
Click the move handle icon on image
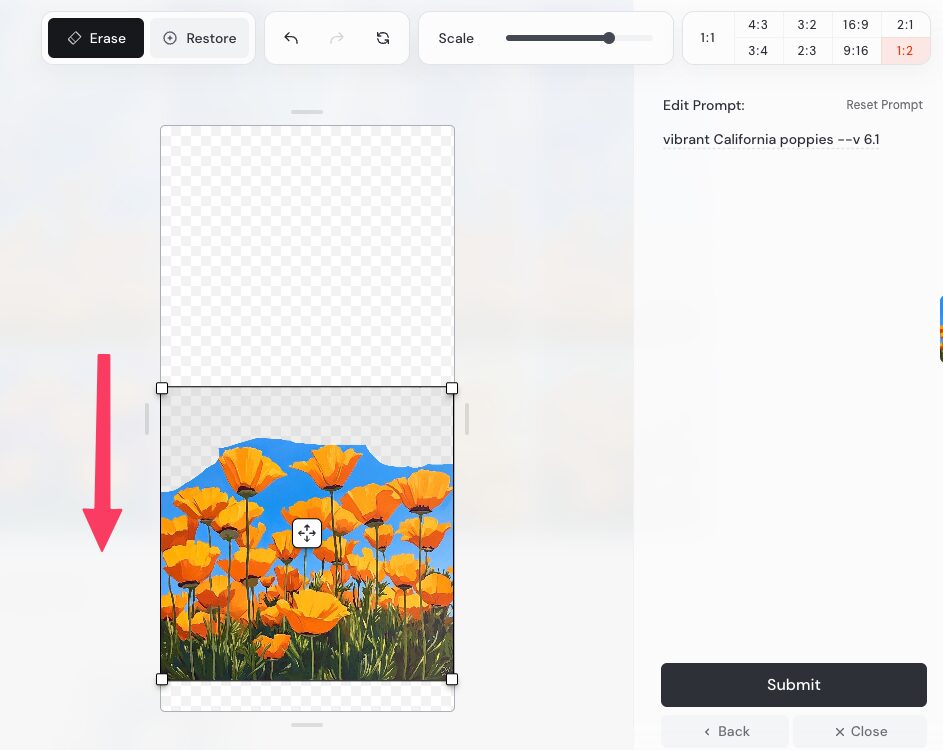pos(307,533)
